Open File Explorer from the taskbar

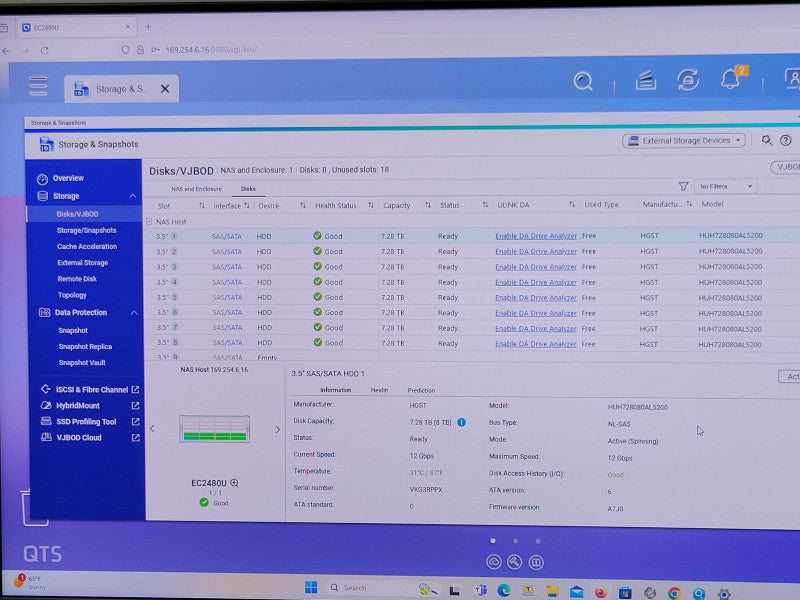pos(552,591)
